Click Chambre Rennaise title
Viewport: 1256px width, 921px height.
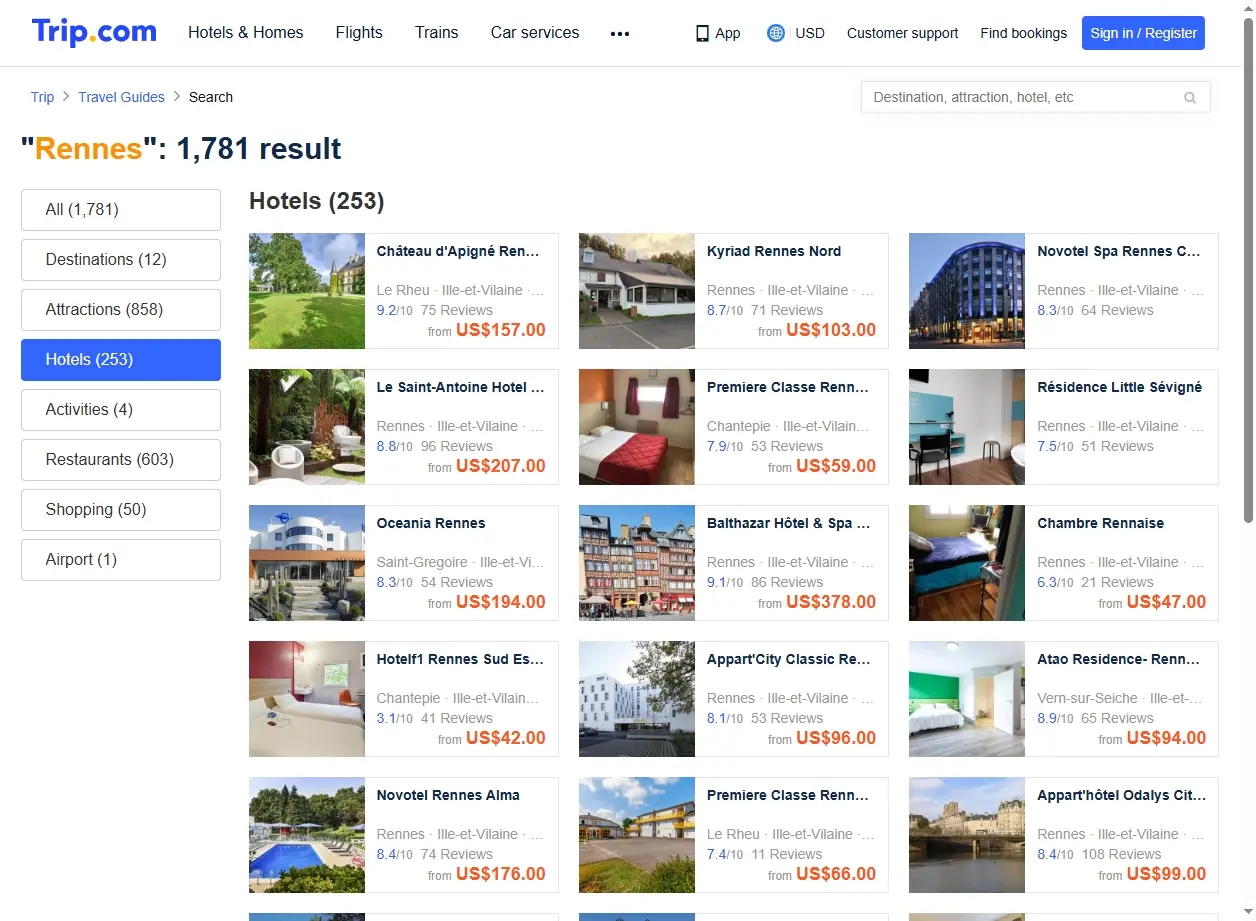[1101, 523]
